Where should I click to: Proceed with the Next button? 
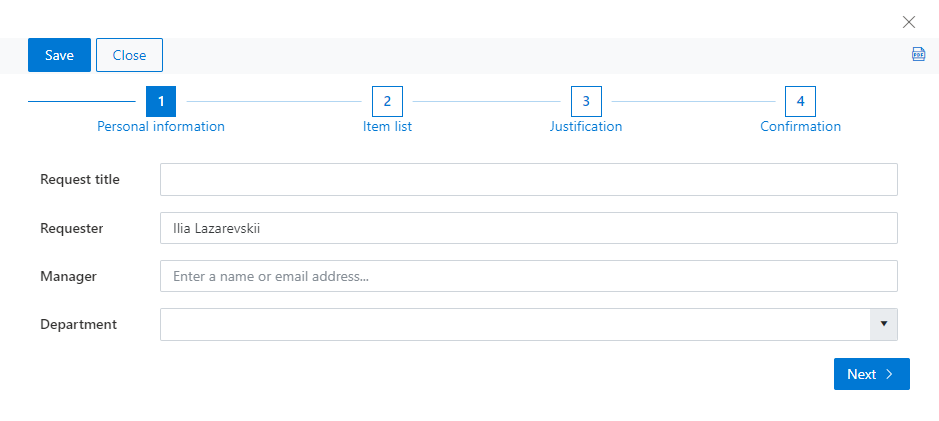coord(872,374)
